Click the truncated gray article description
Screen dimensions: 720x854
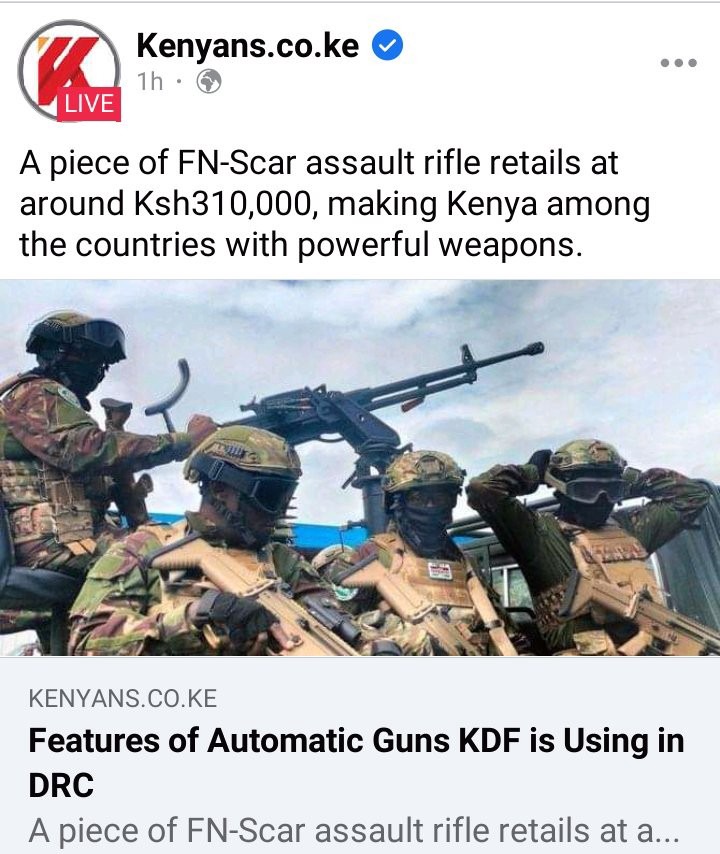click(x=354, y=831)
